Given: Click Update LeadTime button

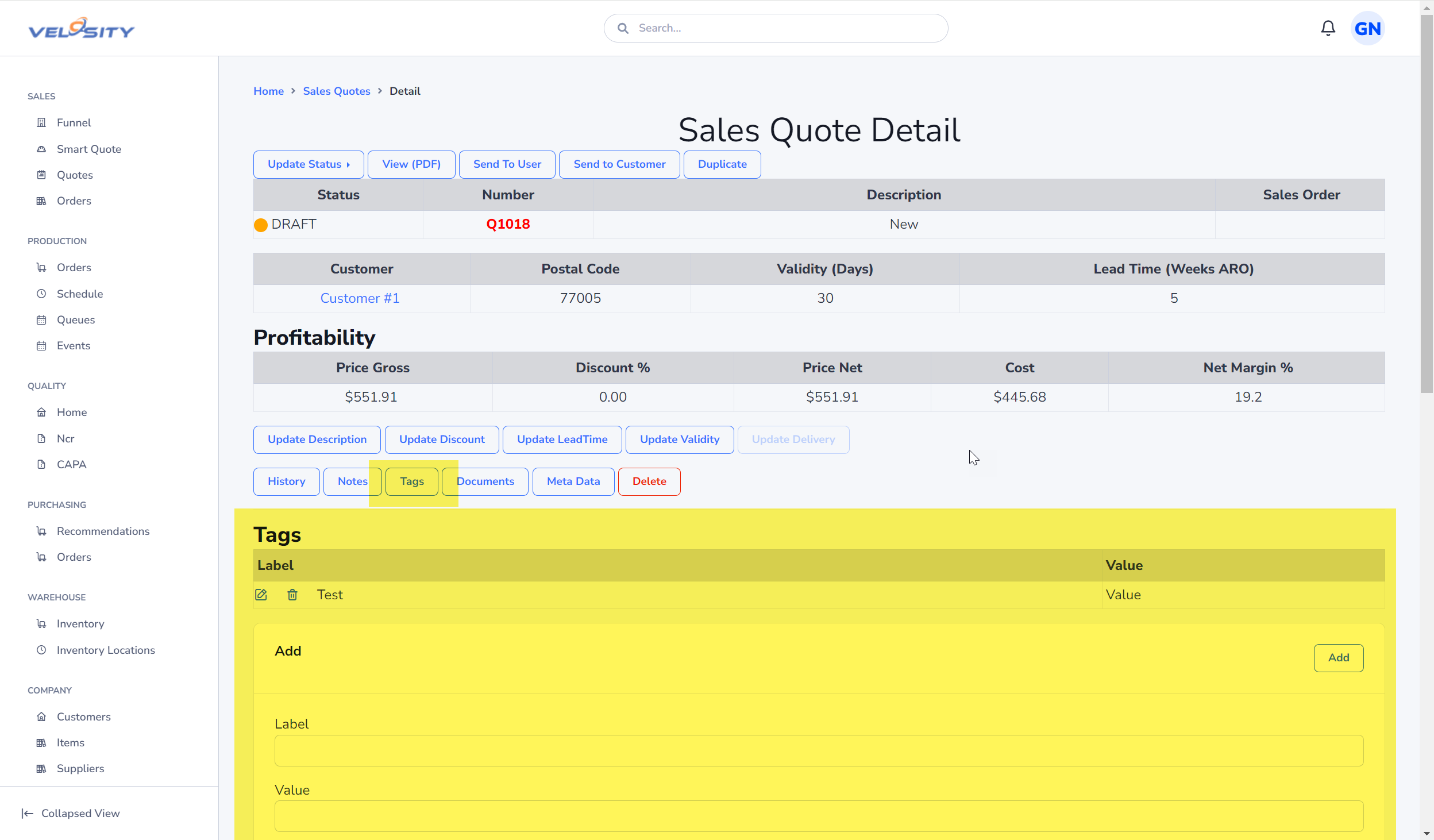Looking at the screenshot, I should 562,440.
